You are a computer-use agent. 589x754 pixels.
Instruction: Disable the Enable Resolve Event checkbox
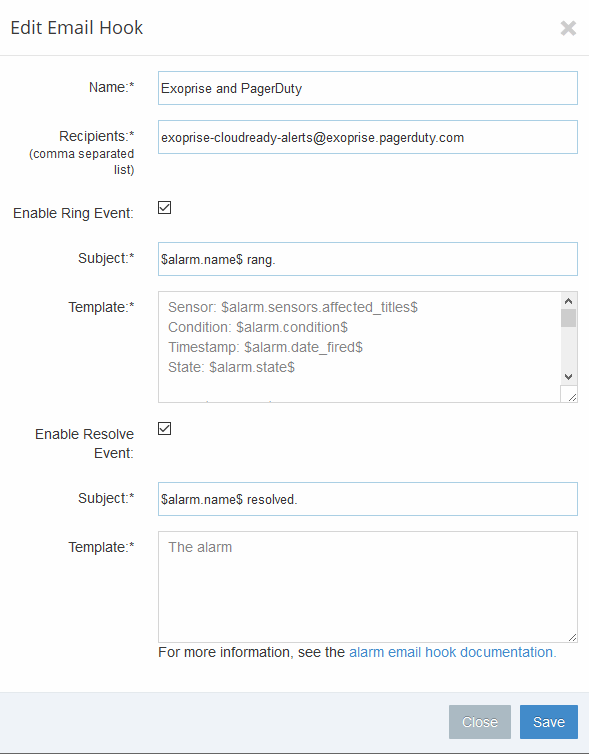[164, 428]
